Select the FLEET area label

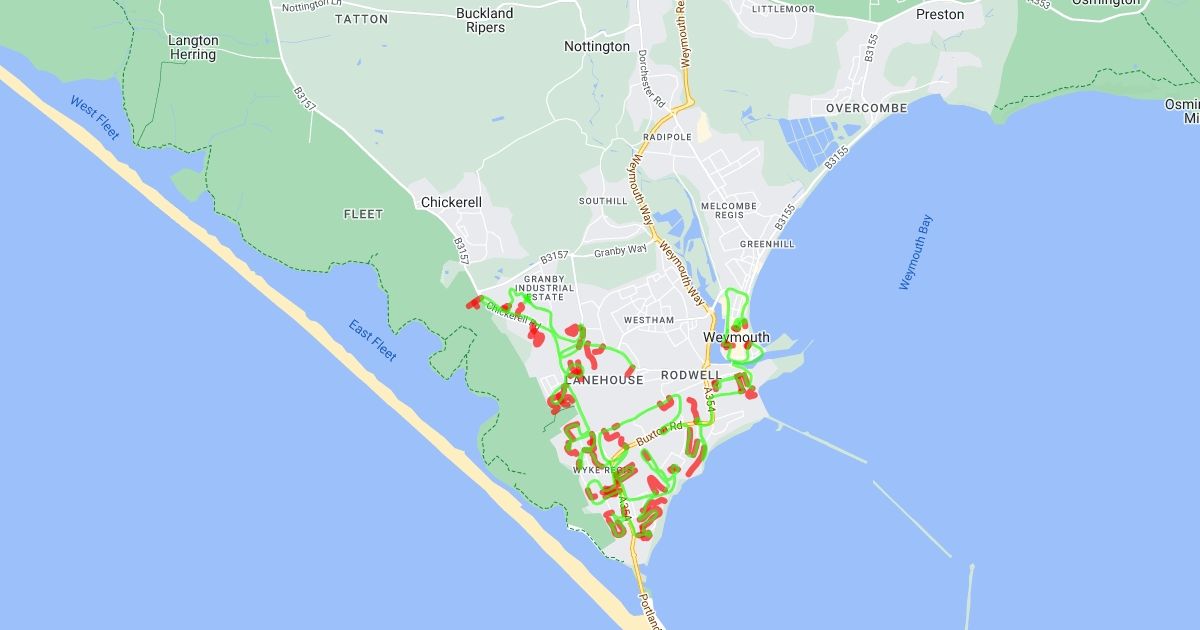[363, 214]
